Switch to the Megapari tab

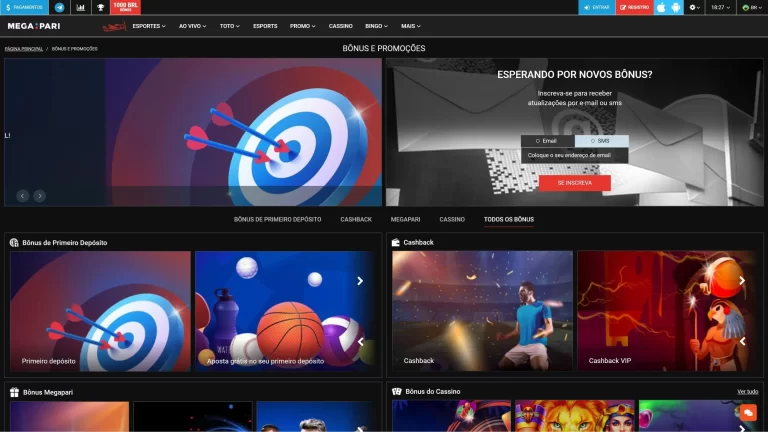tap(405, 219)
